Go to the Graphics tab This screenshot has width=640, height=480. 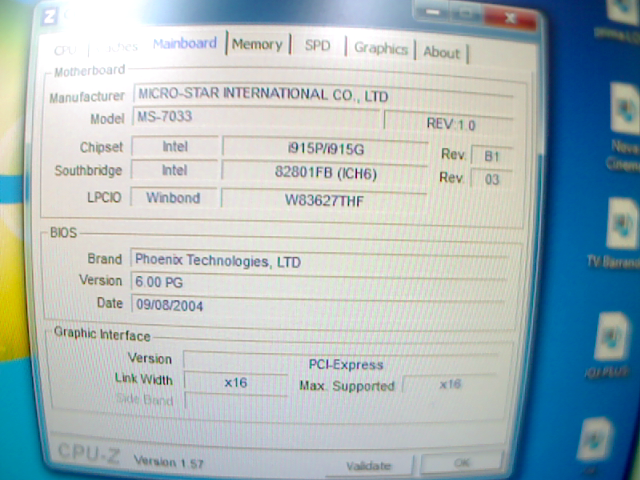(x=381, y=49)
